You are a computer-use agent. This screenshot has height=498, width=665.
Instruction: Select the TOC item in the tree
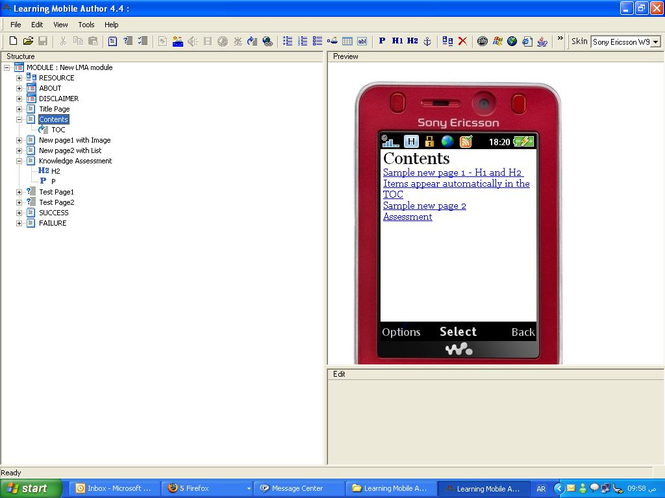click(58, 130)
